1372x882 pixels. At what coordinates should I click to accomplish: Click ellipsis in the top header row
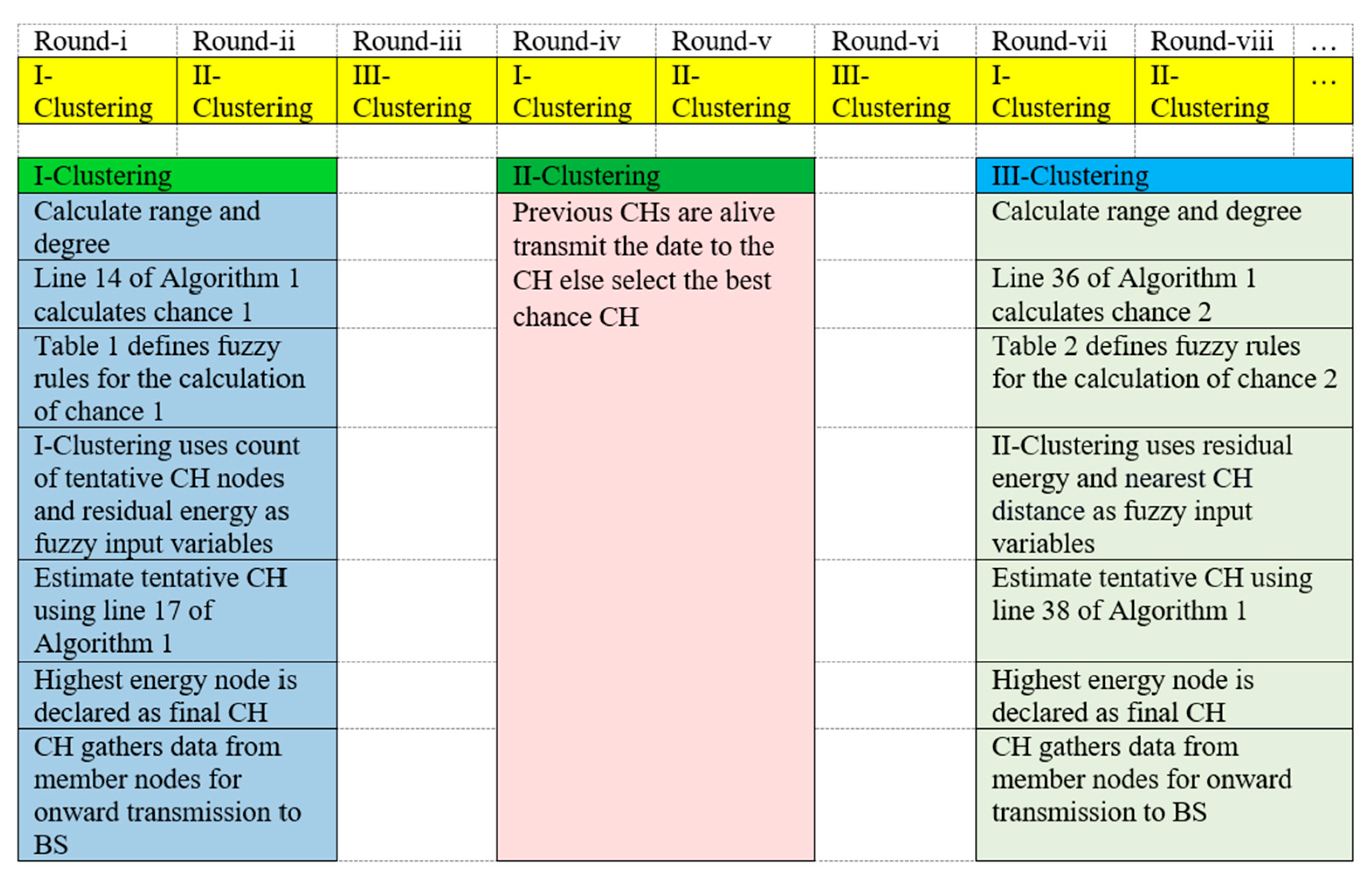(x=1323, y=41)
